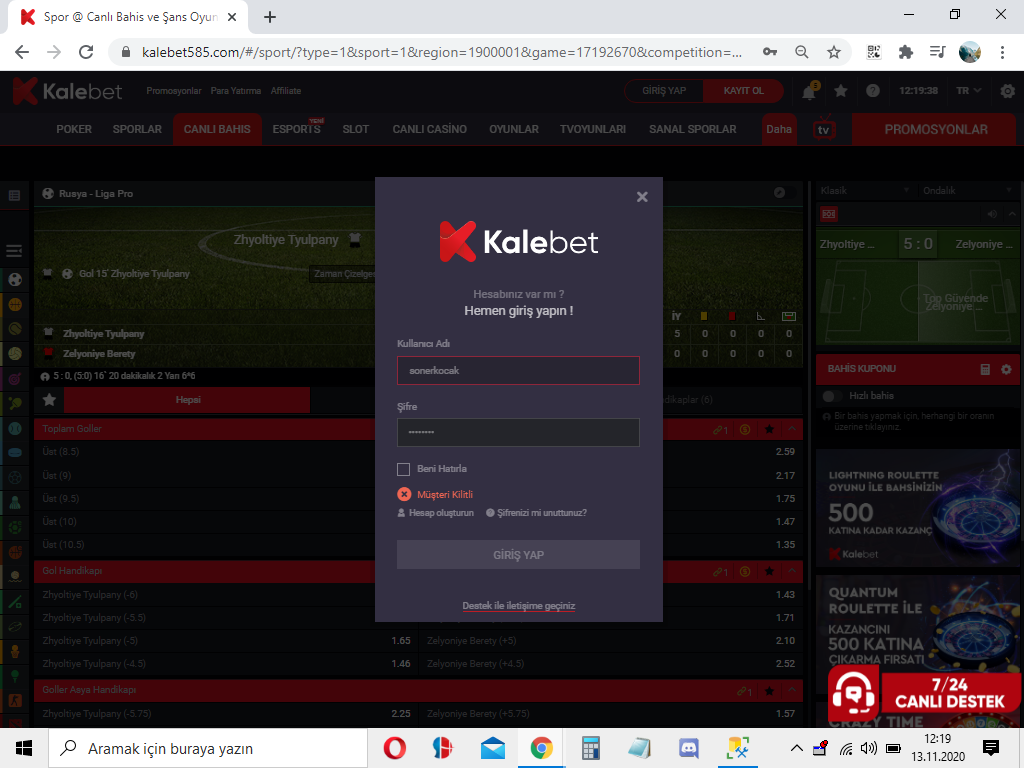The image size is (1024, 768).
Task: Open Discord from the taskbar
Action: (688, 748)
